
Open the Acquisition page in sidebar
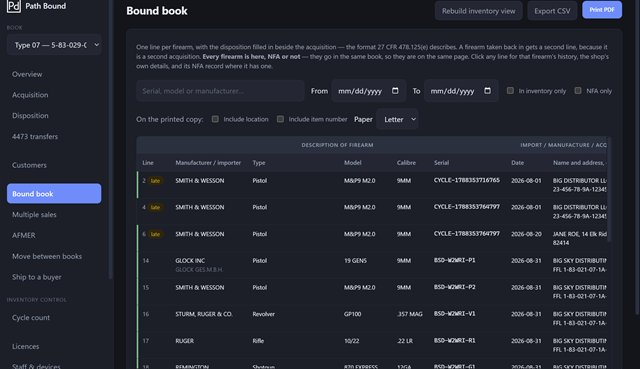(30, 95)
